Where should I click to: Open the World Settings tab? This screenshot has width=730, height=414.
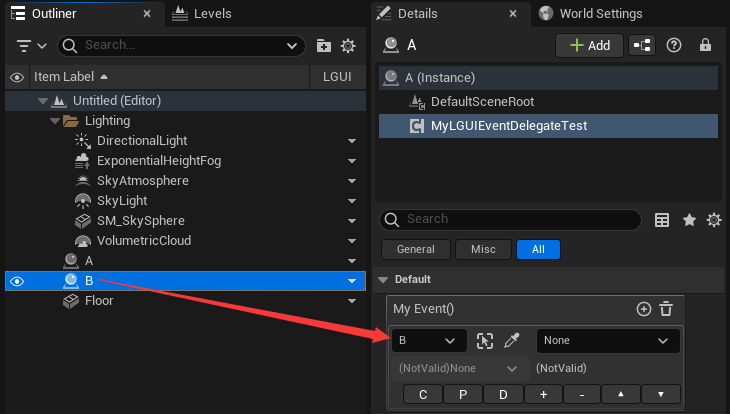[590, 14]
